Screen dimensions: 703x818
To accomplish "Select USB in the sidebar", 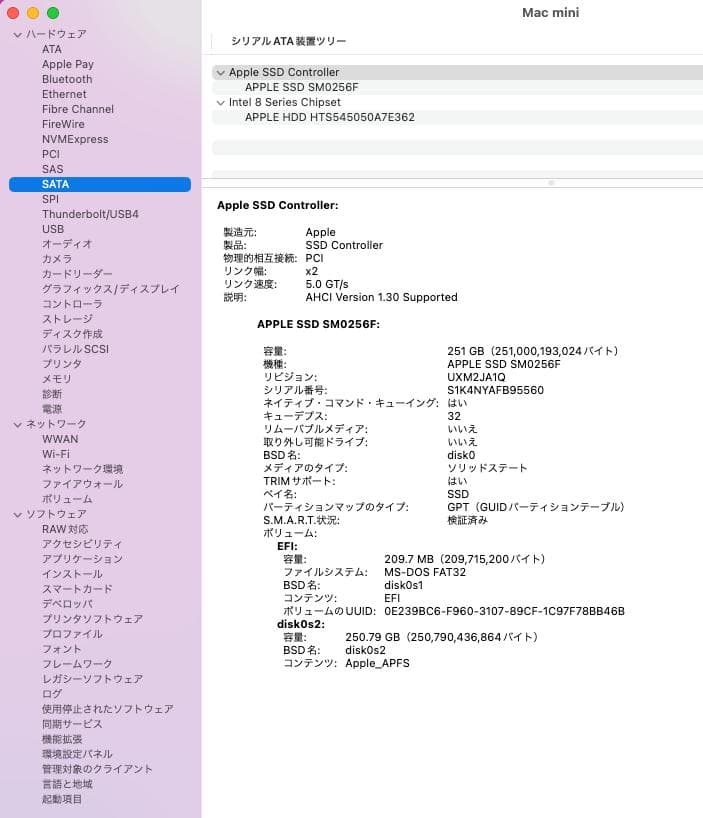I will (53, 230).
